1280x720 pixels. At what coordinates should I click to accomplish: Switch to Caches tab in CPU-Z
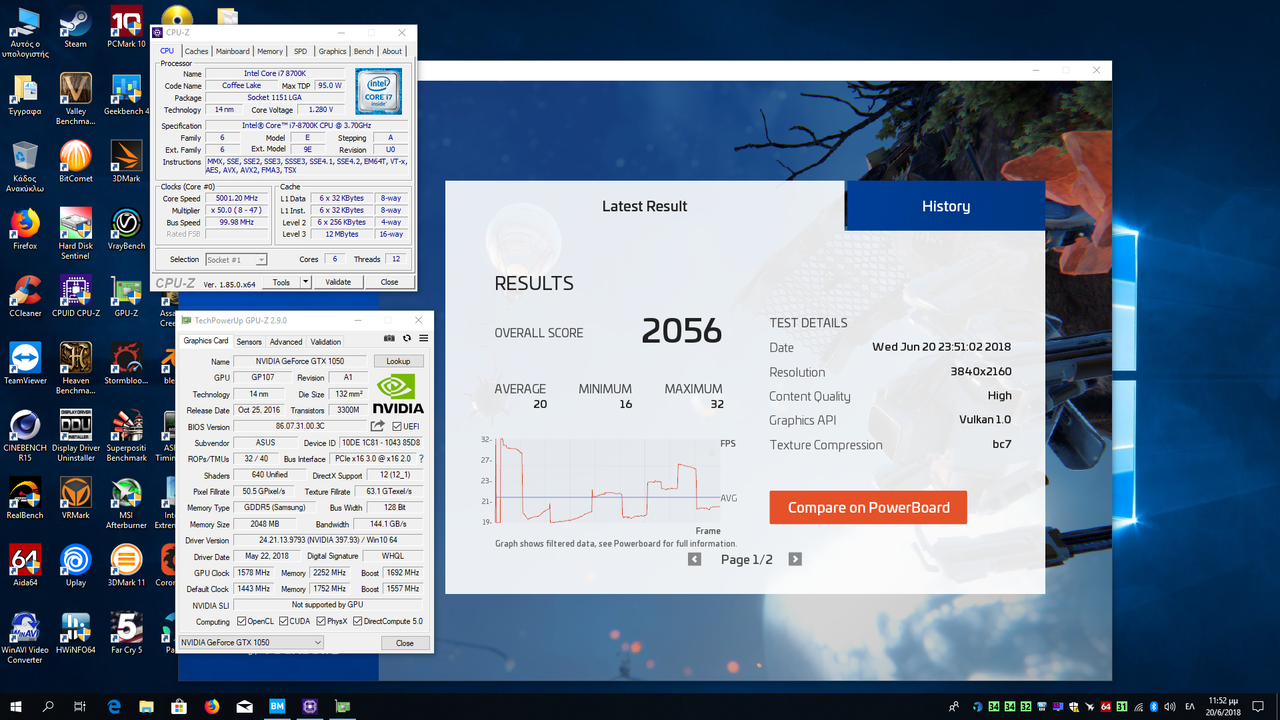coord(197,51)
